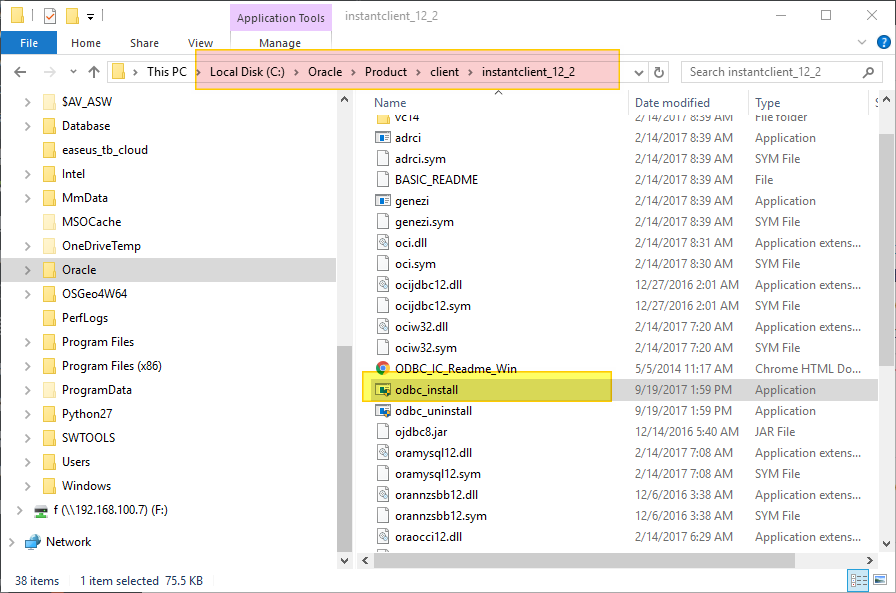The width and height of the screenshot is (896, 593).
Task: Click the ojdbc8.jar file icon
Action: (382, 431)
